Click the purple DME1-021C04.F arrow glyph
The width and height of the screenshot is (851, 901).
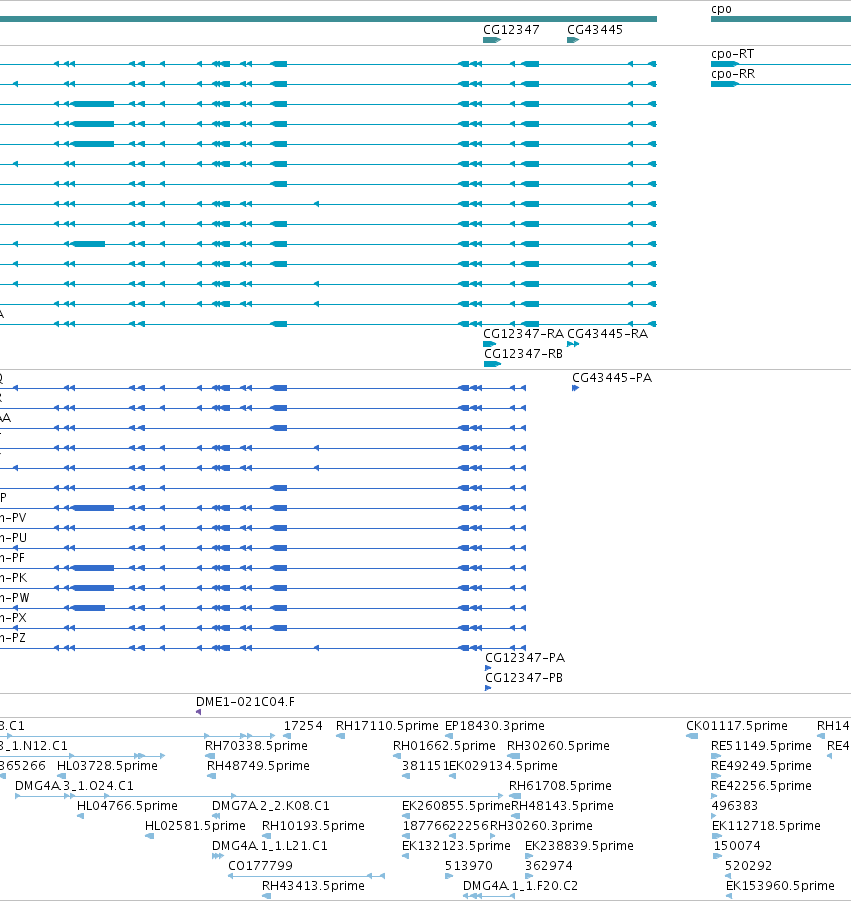click(x=198, y=712)
